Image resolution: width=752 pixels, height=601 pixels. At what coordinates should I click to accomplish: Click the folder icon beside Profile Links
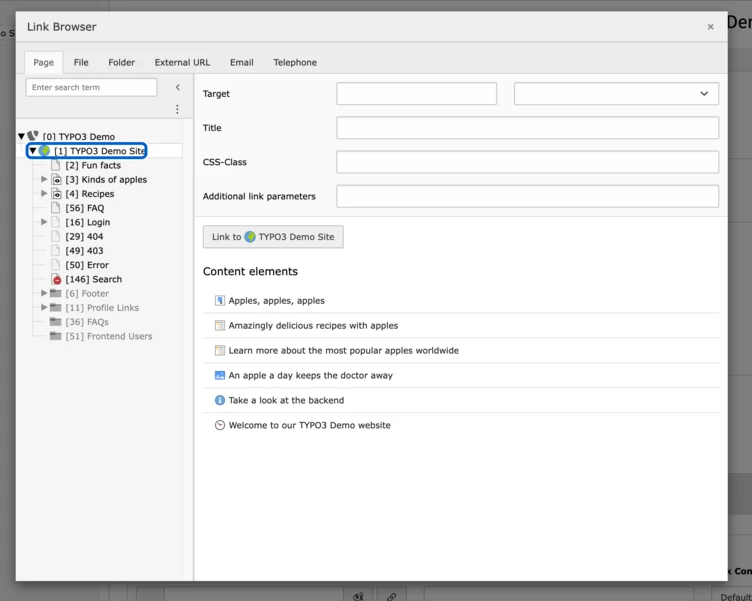click(56, 307)
